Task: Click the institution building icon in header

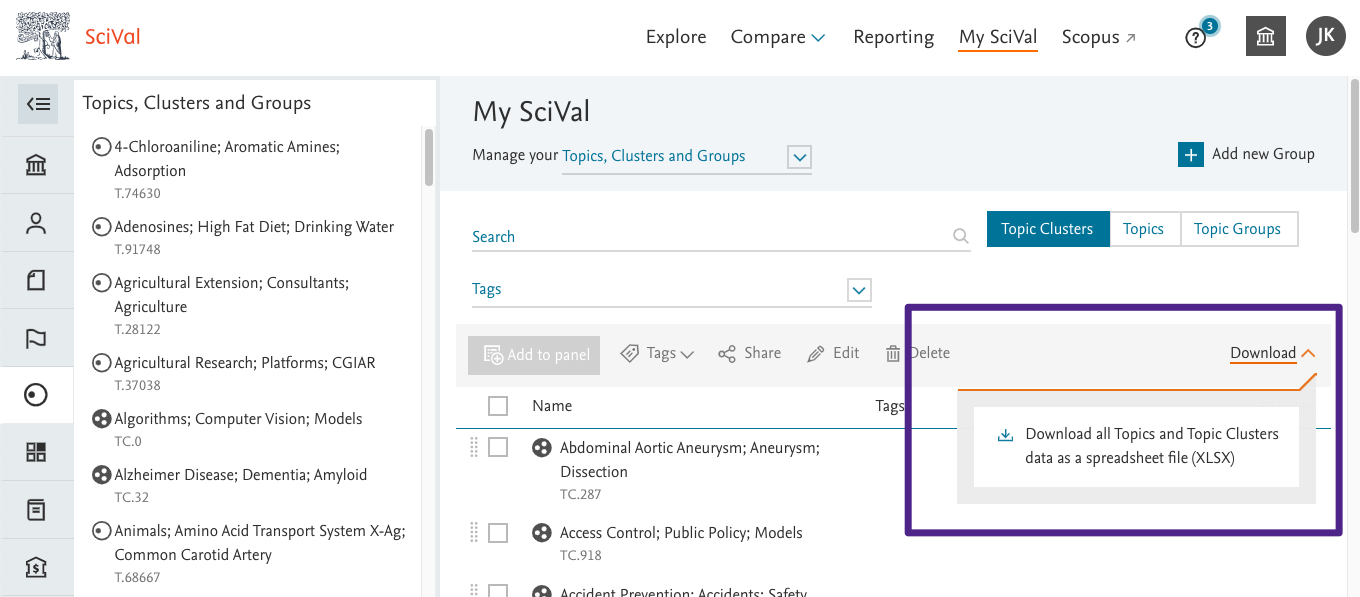Action: (1265, 37)
